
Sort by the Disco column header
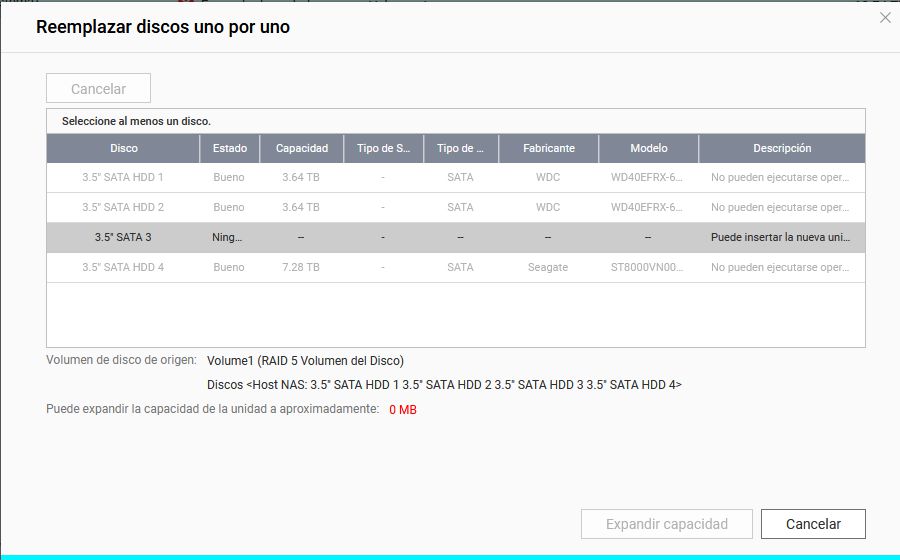coord(124,148)
